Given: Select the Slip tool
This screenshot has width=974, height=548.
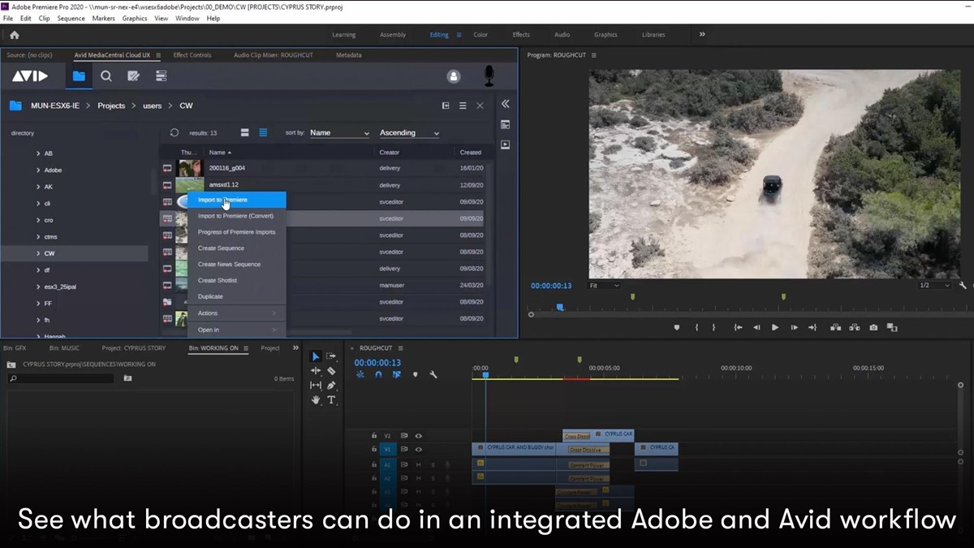Looking at the screenshot, I should pos(316,385).
